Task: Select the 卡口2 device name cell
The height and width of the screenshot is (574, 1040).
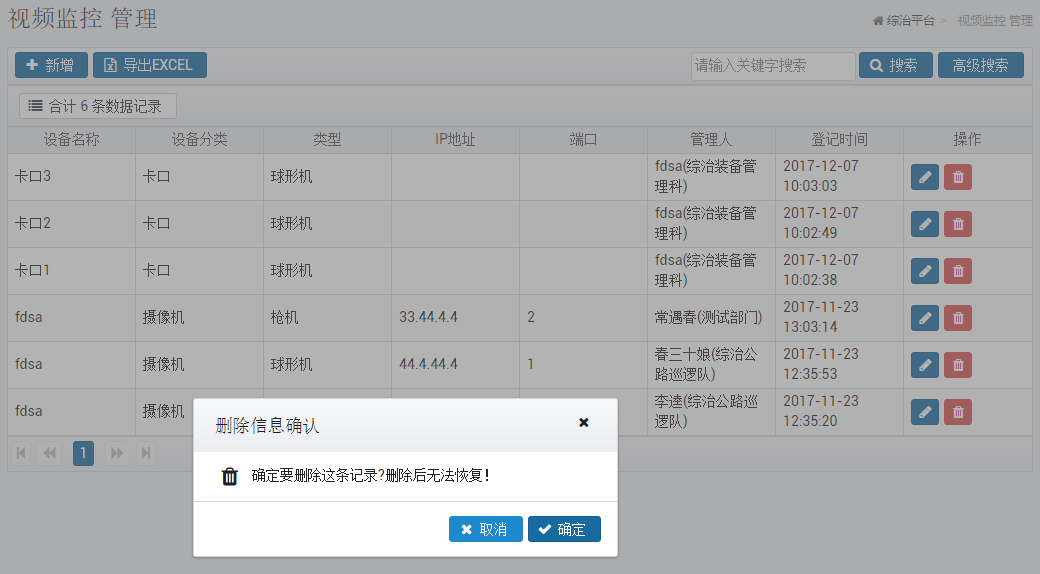Action: [72, 224]
